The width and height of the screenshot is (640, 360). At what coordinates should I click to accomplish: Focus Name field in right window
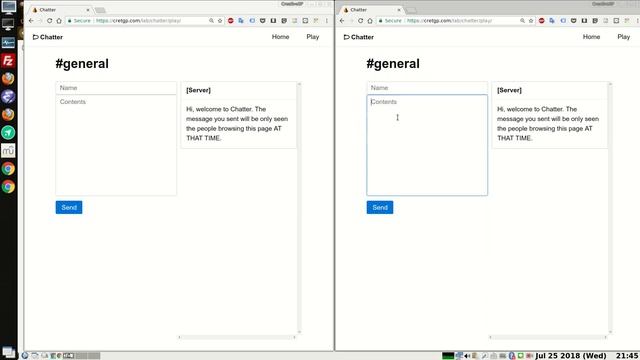tap(427, 88)
